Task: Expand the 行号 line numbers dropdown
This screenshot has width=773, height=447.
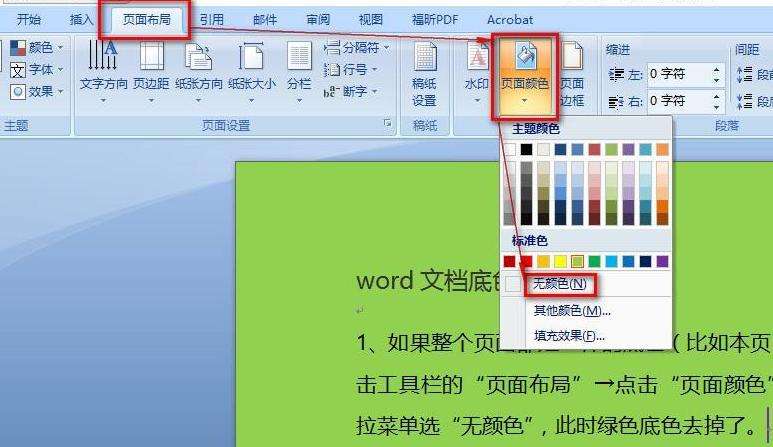Action: pos(352,70)
